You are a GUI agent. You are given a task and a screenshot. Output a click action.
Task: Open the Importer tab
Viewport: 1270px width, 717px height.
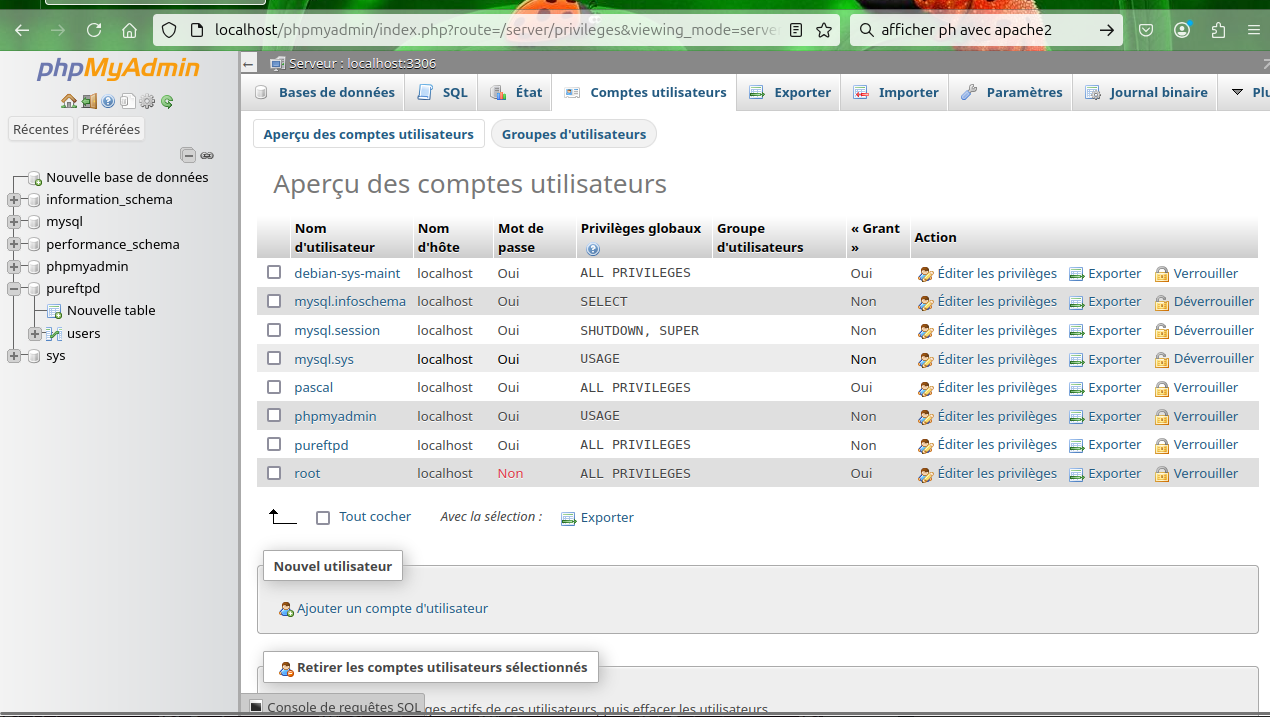[896, 92]
